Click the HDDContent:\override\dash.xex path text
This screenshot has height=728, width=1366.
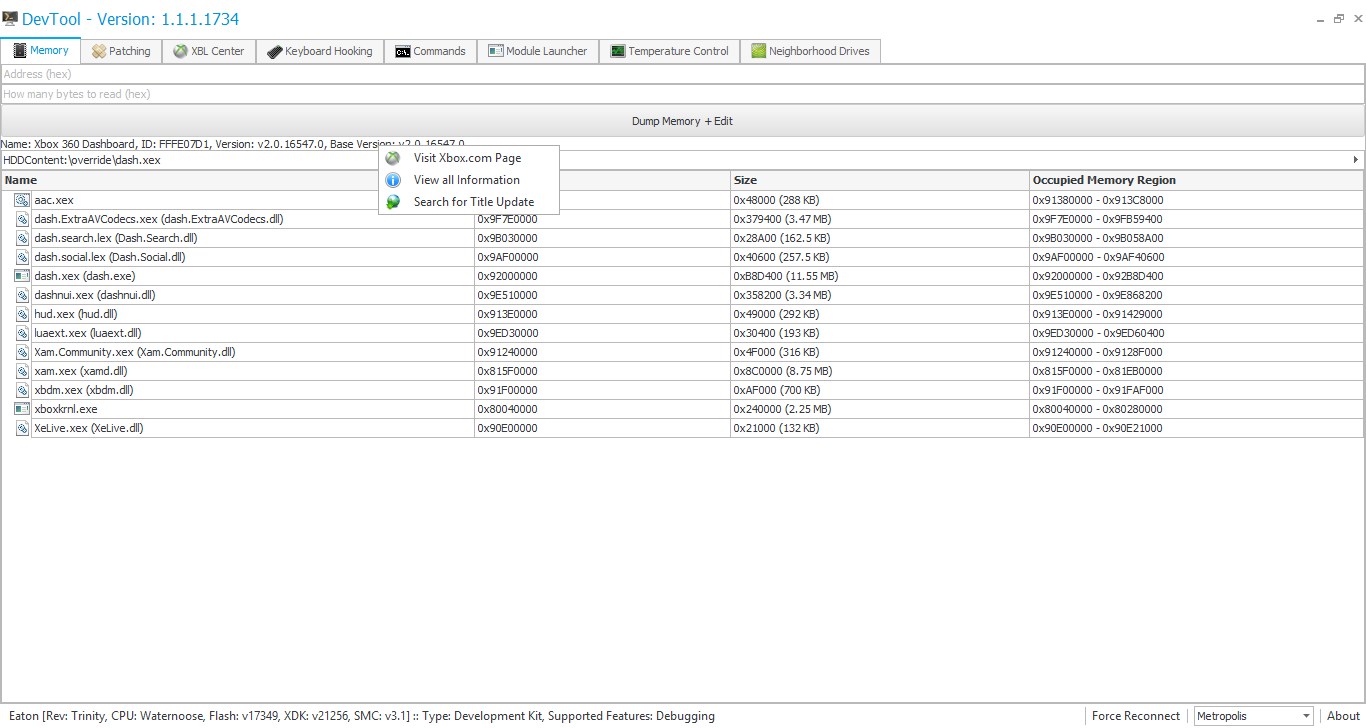pyautogui.click(x=82, y=160)
